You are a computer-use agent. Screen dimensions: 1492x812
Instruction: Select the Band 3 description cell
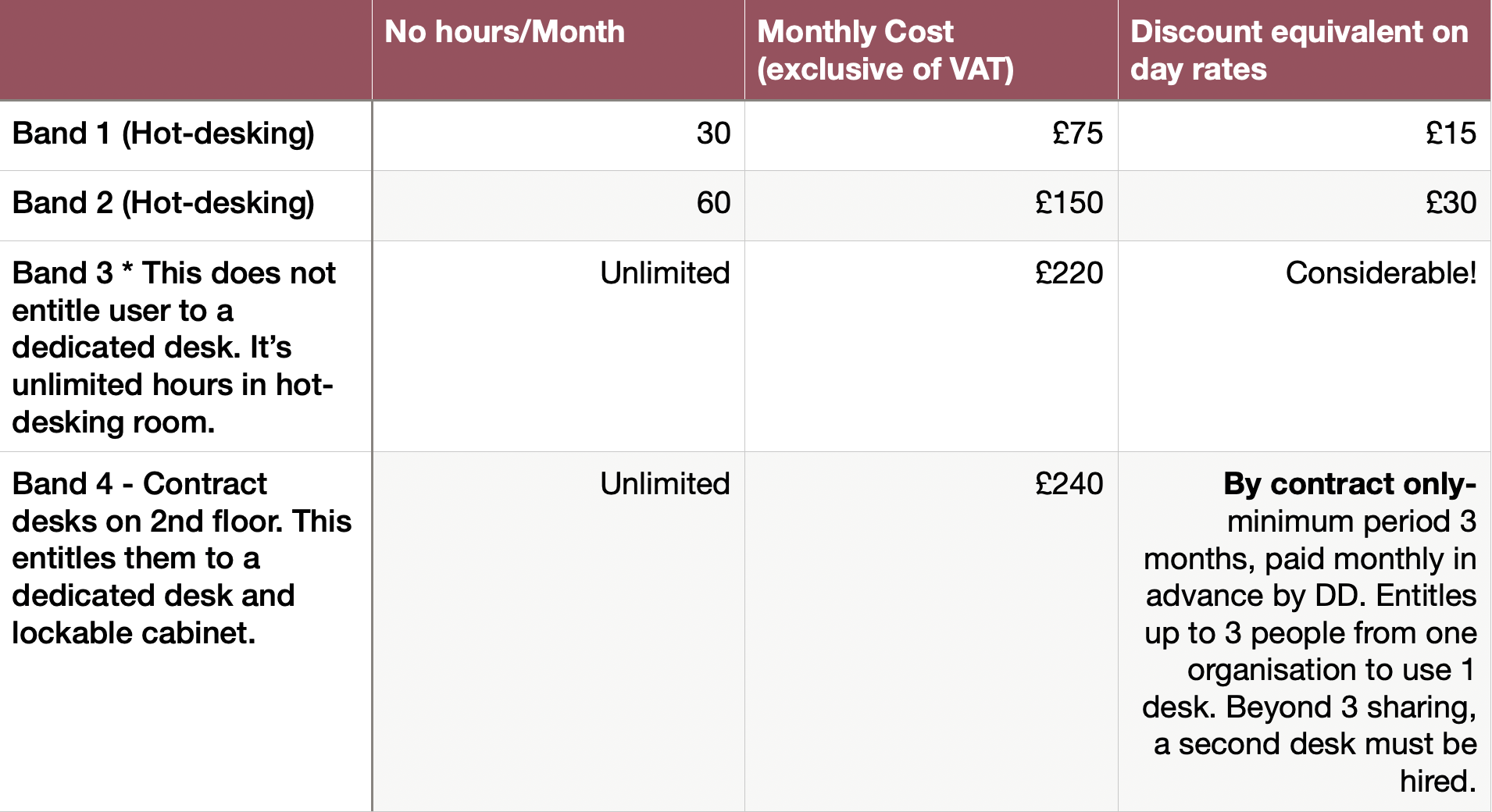[174, 347]
